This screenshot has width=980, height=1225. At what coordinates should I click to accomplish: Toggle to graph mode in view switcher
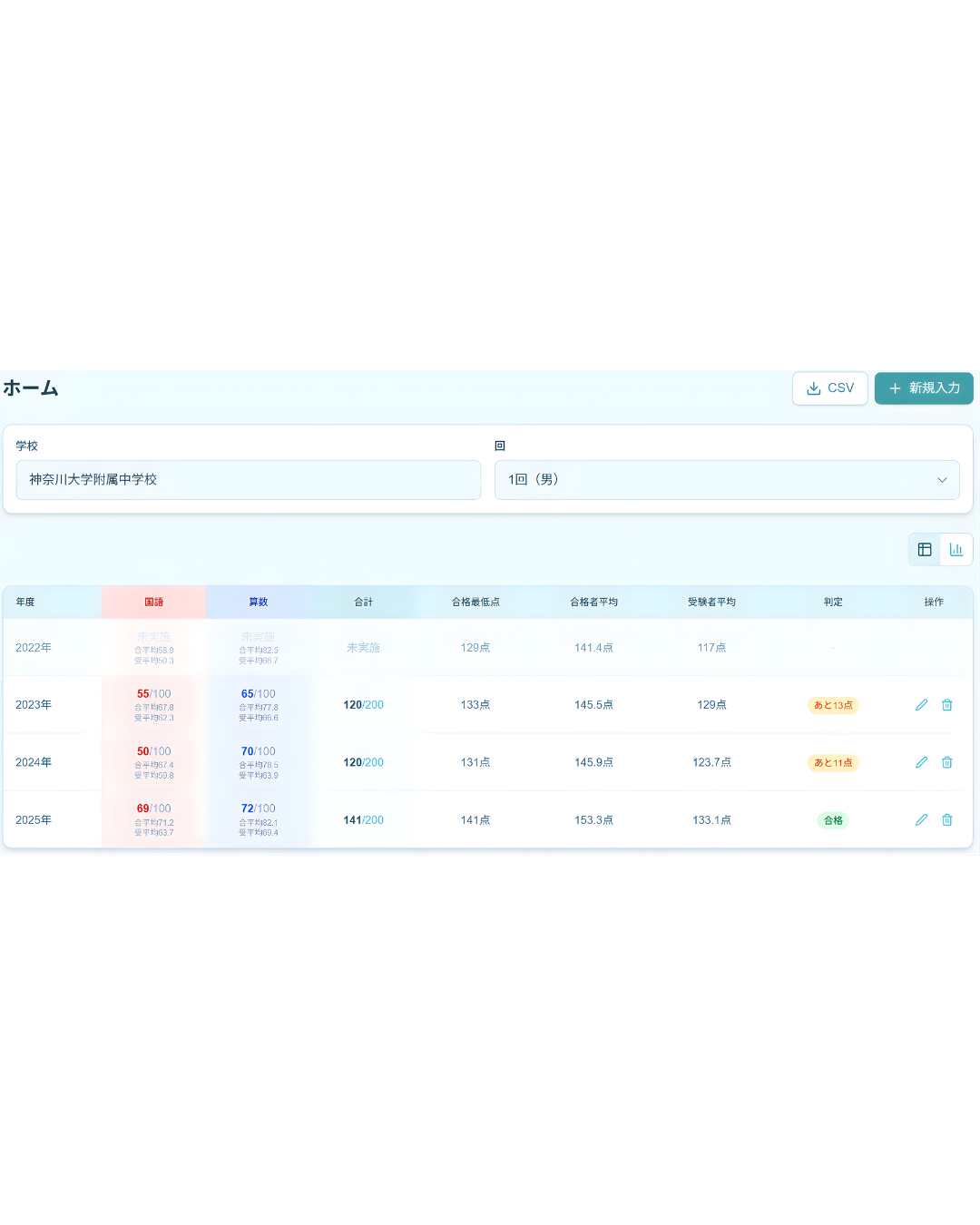(955, 549)
